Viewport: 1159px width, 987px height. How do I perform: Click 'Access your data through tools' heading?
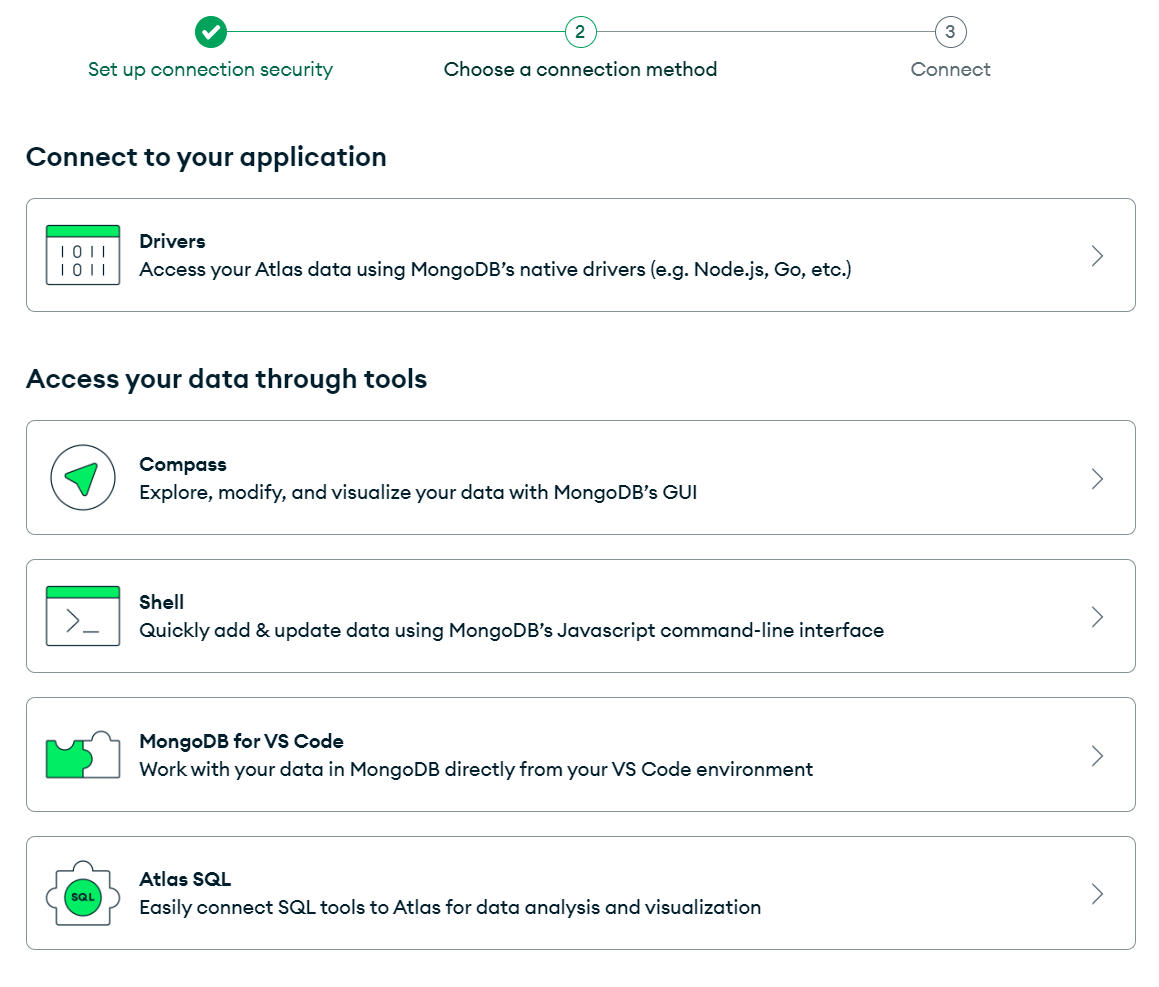tap(226, 379)
